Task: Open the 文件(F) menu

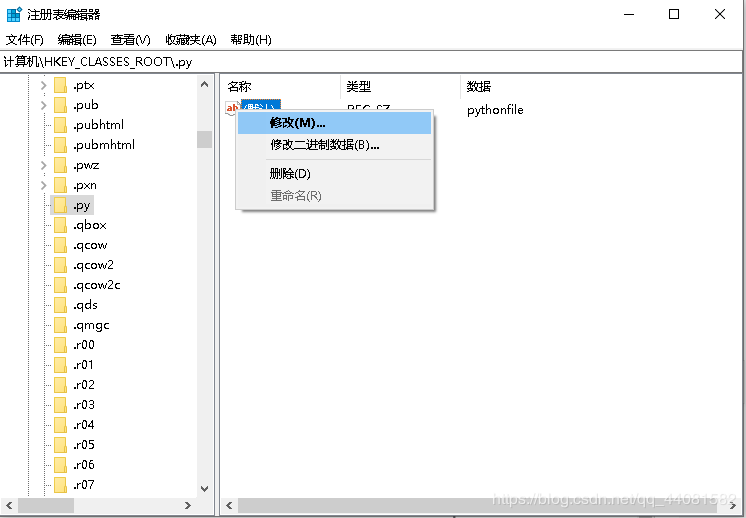Action: [x=25, y=39]
